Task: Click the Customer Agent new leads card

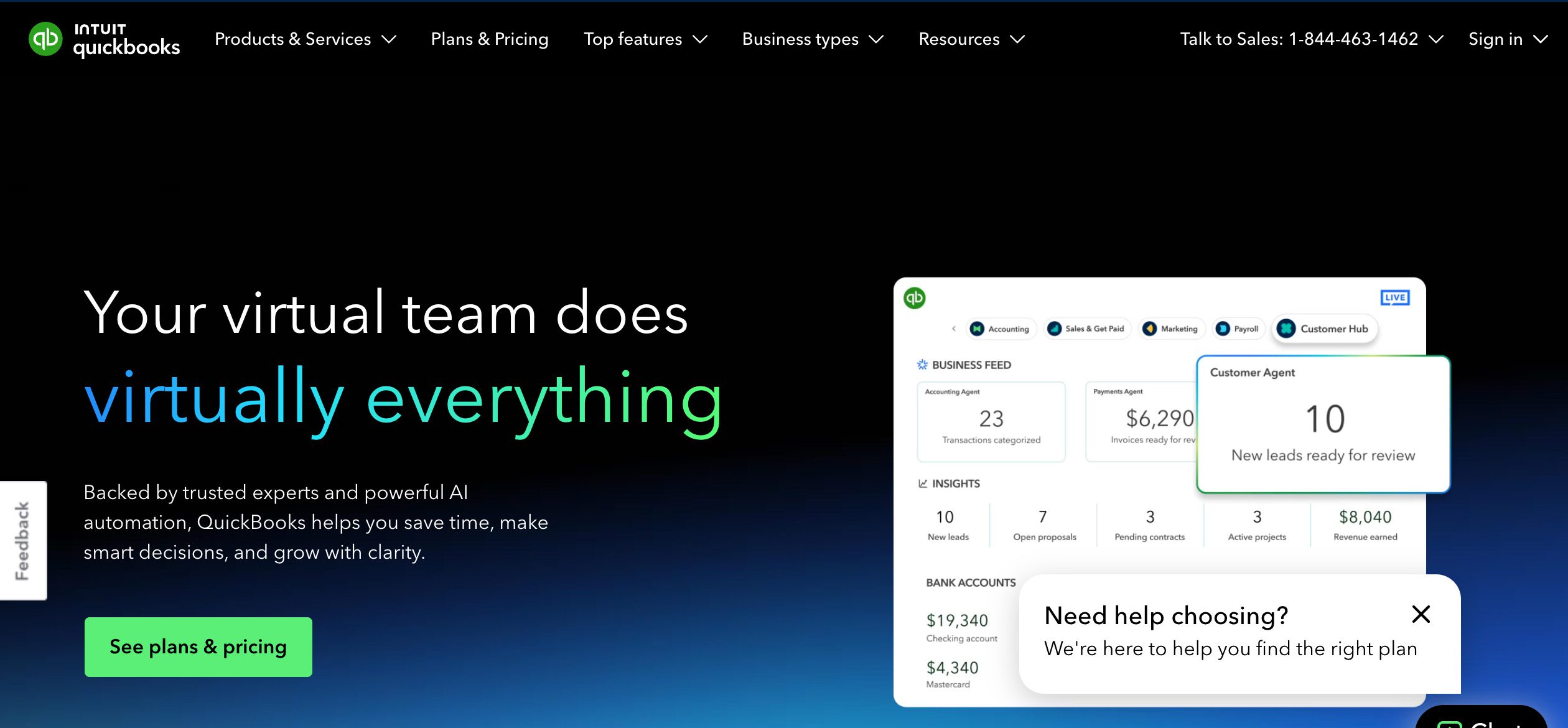Action: pyautogui.click(x=1323, y=424)
